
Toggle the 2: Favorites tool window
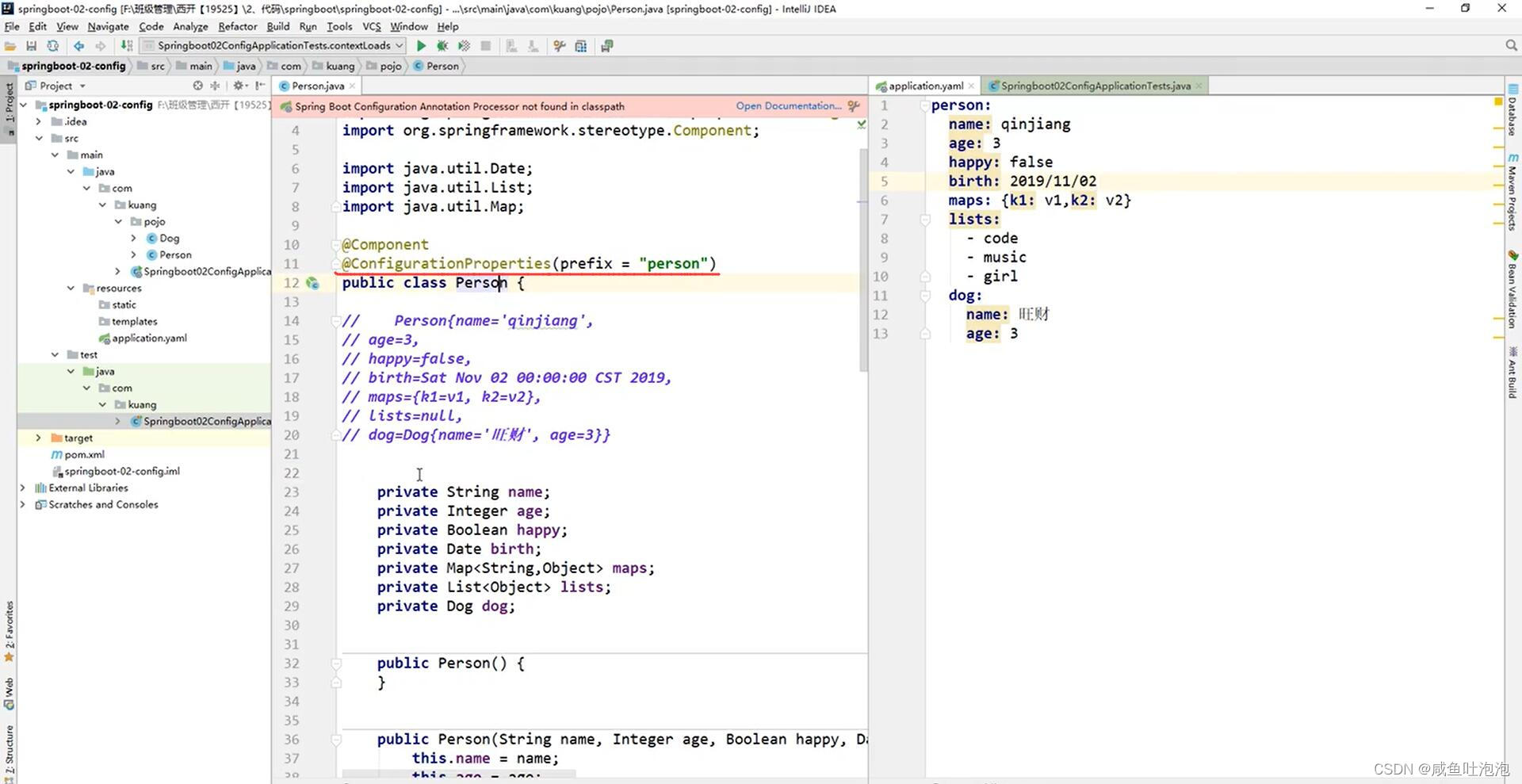click(9, 631)
